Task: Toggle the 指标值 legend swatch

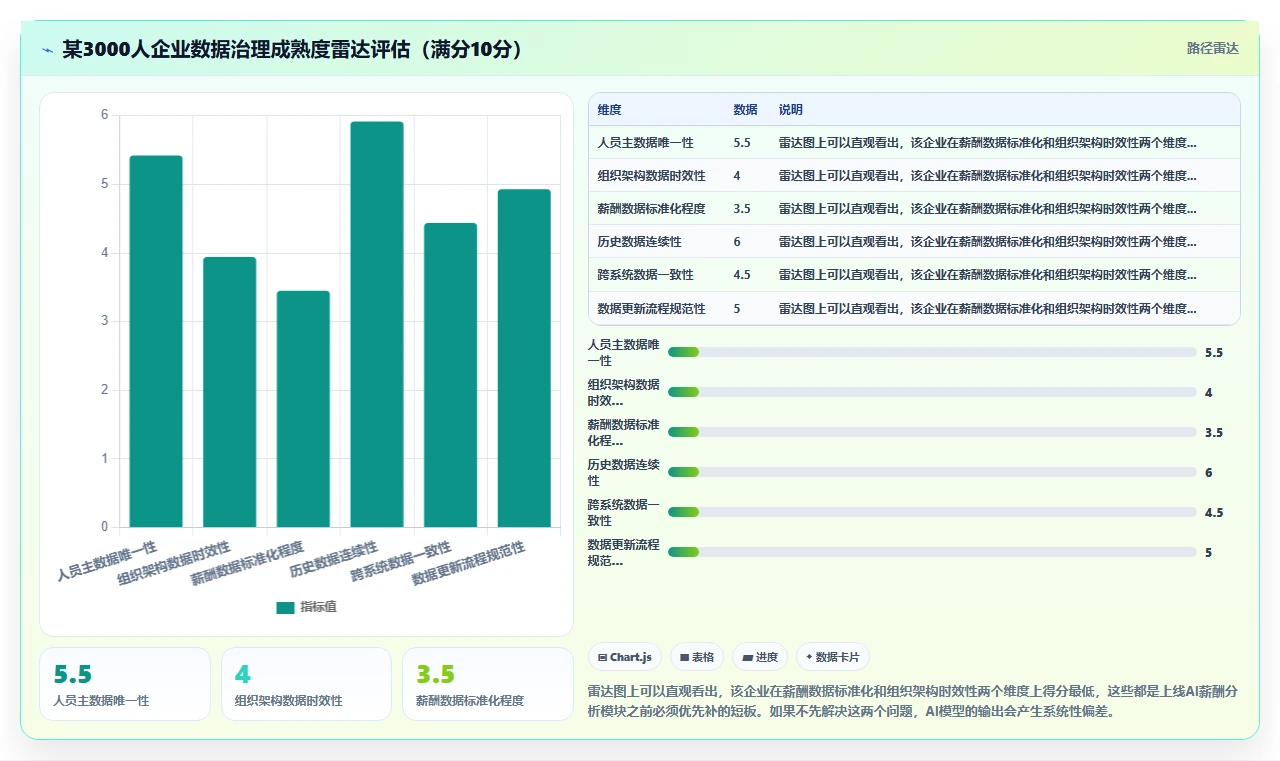Action: (286, 607)
